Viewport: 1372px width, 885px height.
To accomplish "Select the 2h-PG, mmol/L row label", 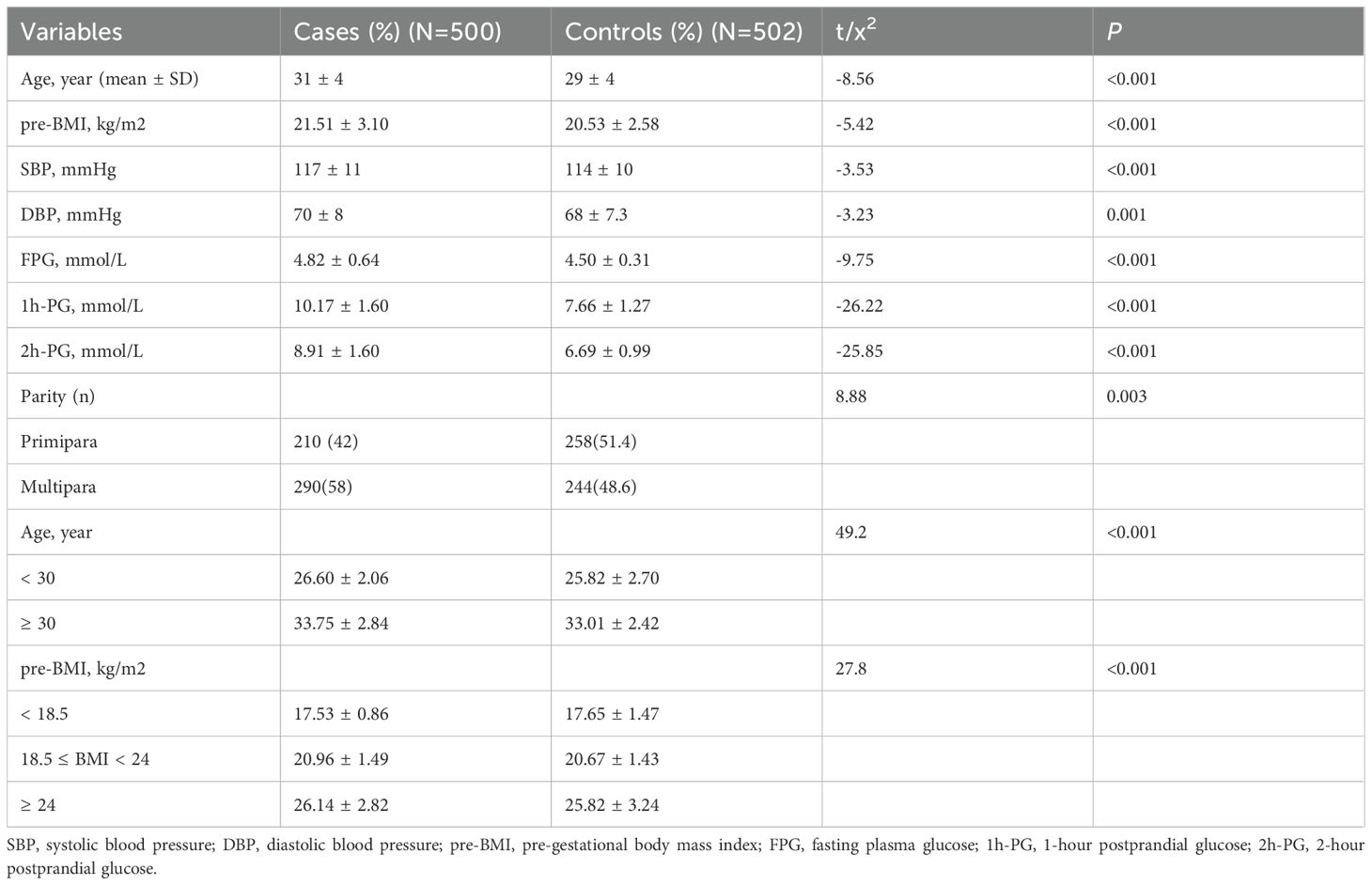I will click(x=82, y=351).
